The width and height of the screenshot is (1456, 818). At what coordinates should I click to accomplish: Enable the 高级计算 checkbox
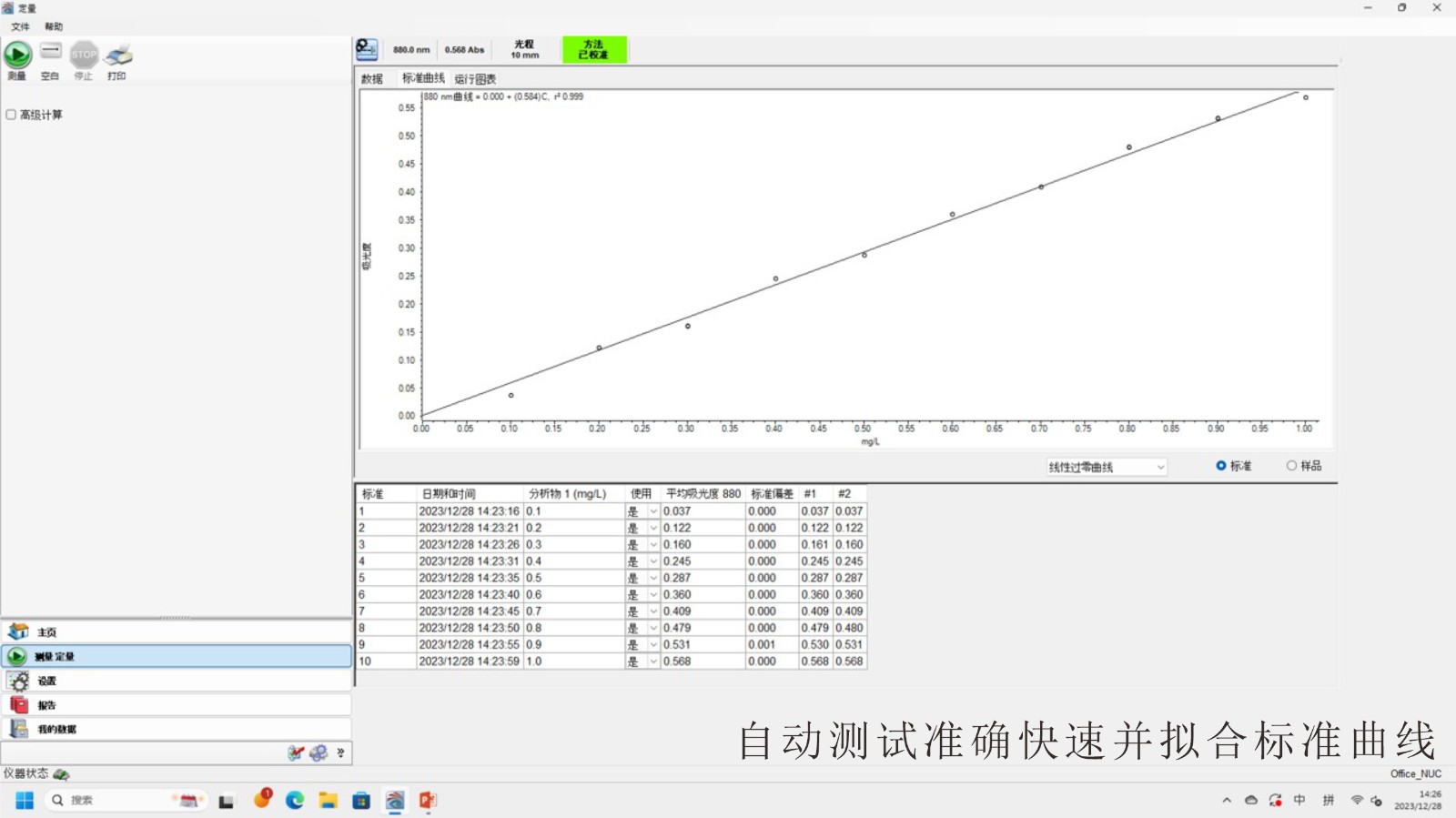[x=12, y=115]
